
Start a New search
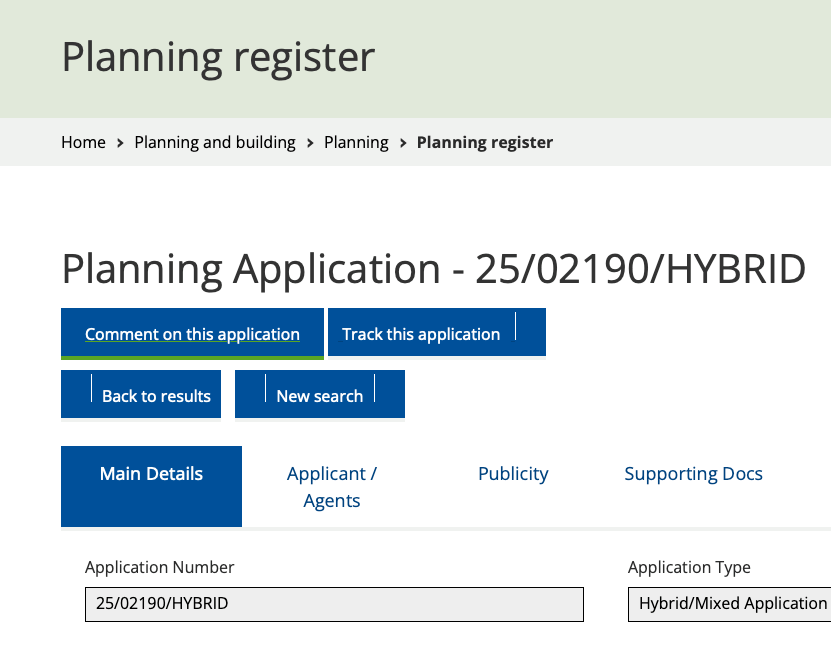click(x=320, y=395)
